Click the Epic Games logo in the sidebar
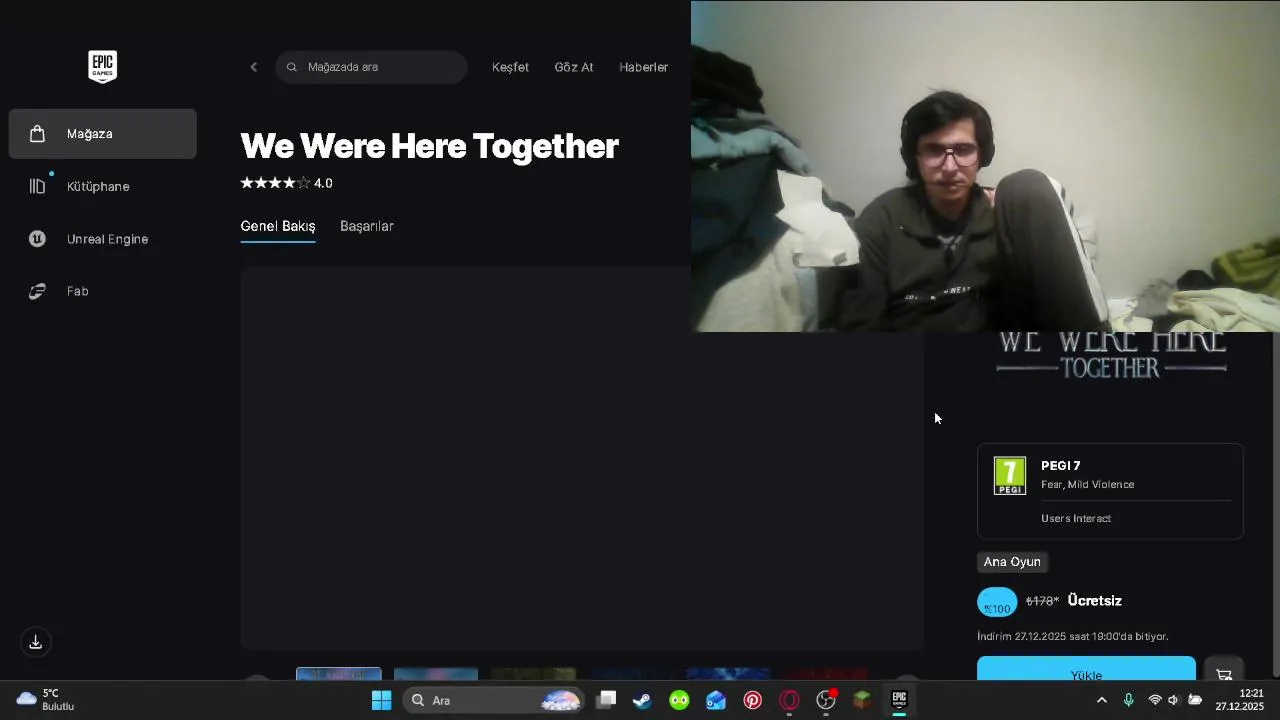This screenshot has height=720, width=1280. [x=102, y=66]
